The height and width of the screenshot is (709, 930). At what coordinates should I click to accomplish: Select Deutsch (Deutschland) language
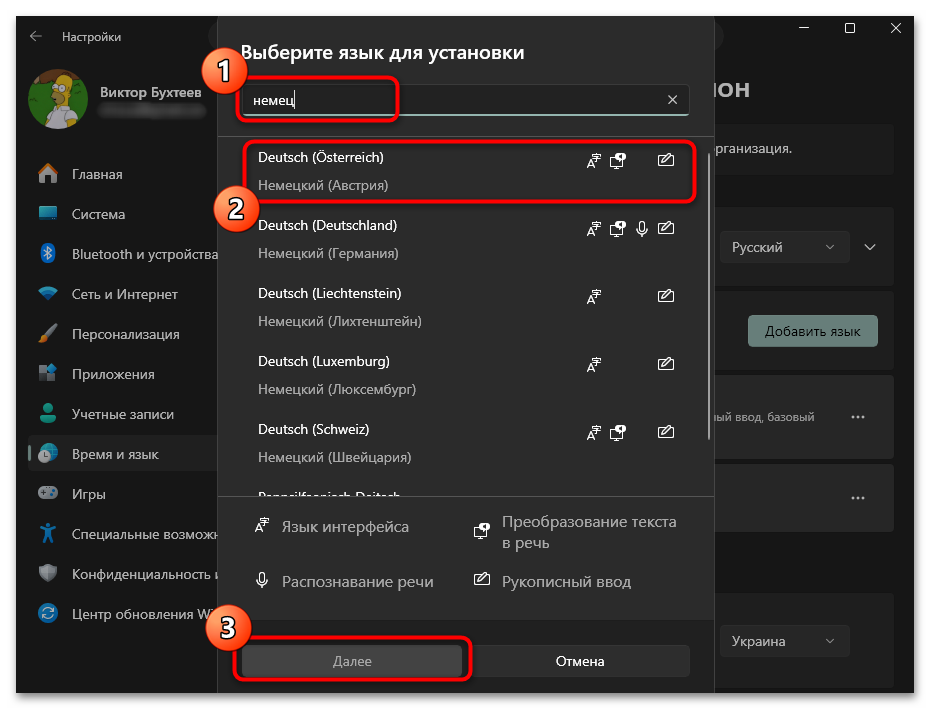[466, 239]
